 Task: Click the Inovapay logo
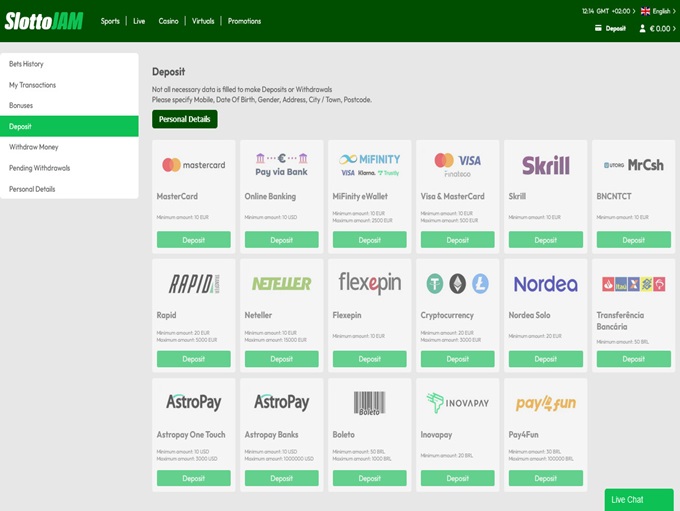coord(457,402)
